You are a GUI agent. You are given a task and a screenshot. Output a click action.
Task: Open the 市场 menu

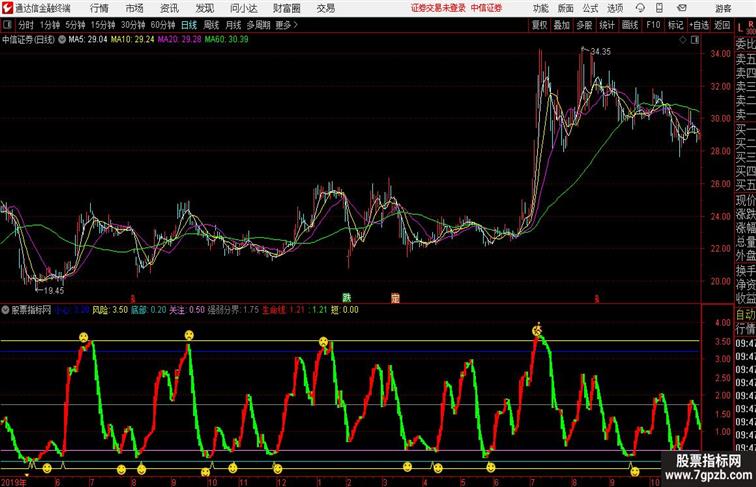135,8
